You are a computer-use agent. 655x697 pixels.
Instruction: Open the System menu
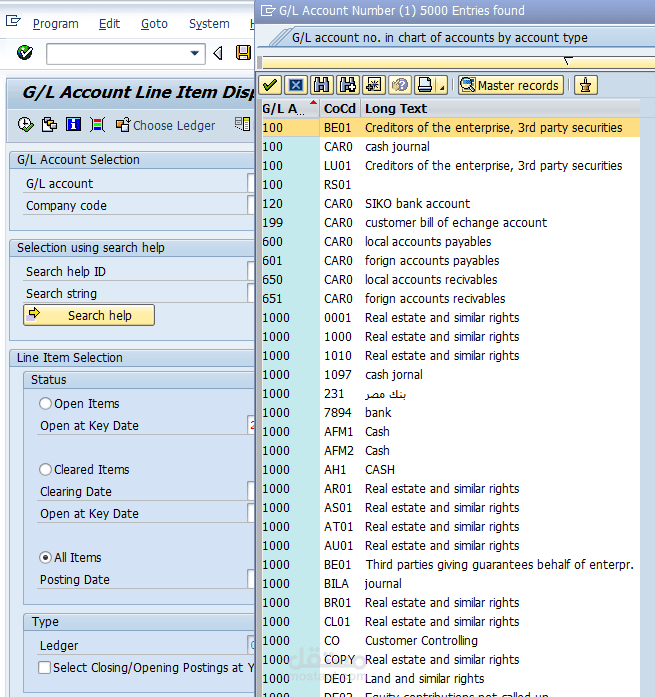[209, 24]
